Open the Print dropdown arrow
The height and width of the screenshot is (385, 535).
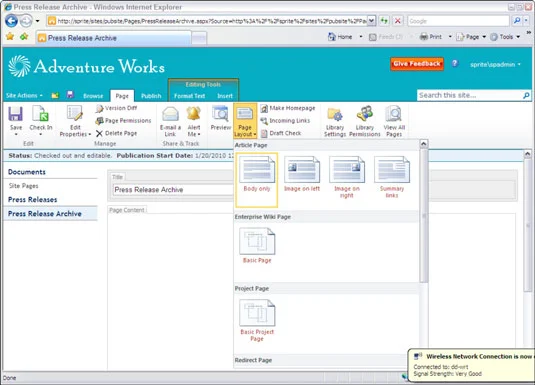pyautogui.click(x=450, y=37)
